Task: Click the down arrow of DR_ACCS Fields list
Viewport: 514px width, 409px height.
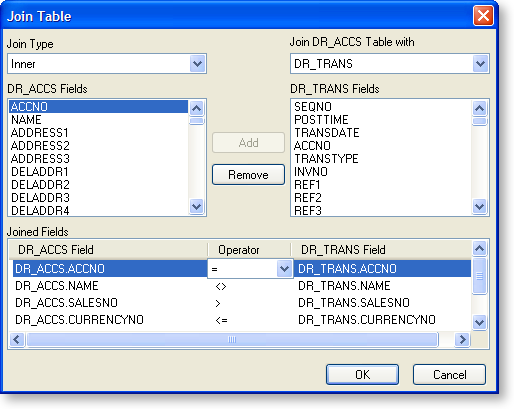Action: [197, 207]
